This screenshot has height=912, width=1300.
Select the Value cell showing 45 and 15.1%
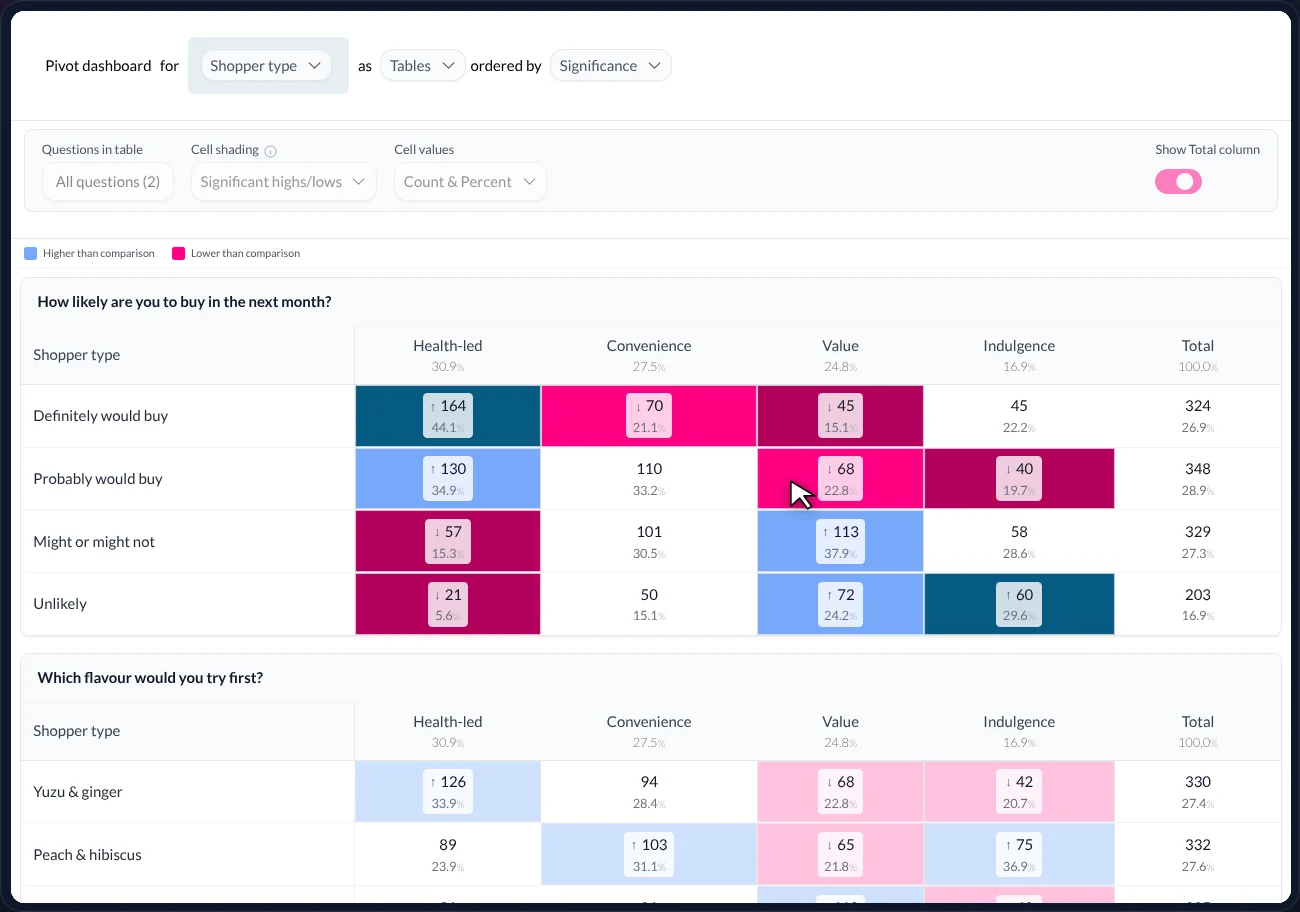[840, 416]
